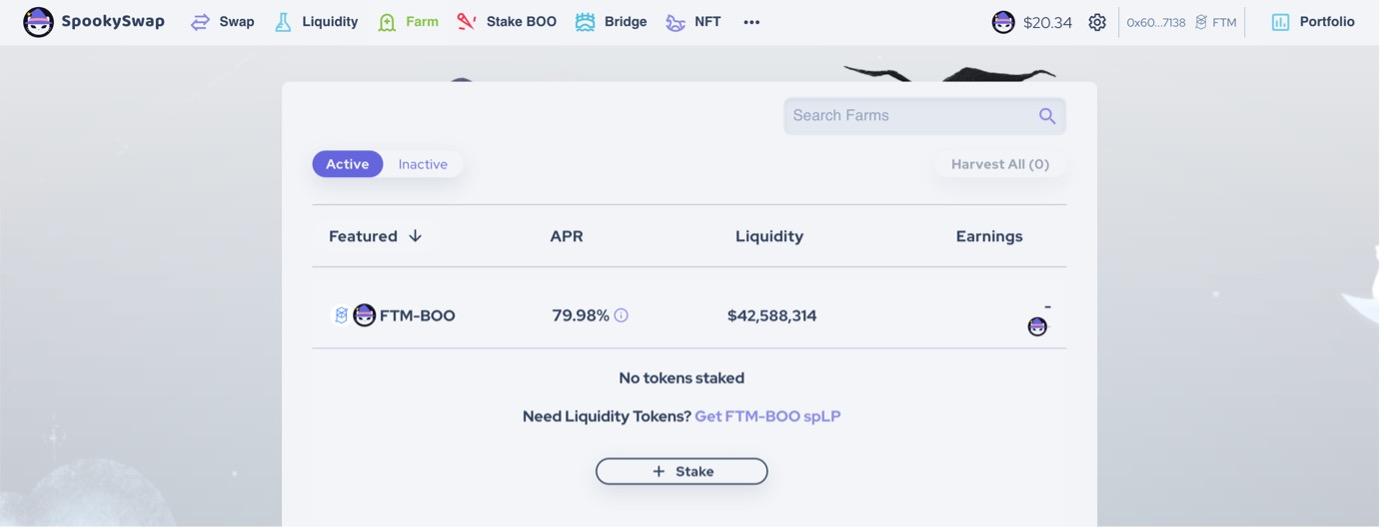The image size is (1384, 531).
Task: Click the Stake button
Action: pyautogui.click(x=682, y=471)
